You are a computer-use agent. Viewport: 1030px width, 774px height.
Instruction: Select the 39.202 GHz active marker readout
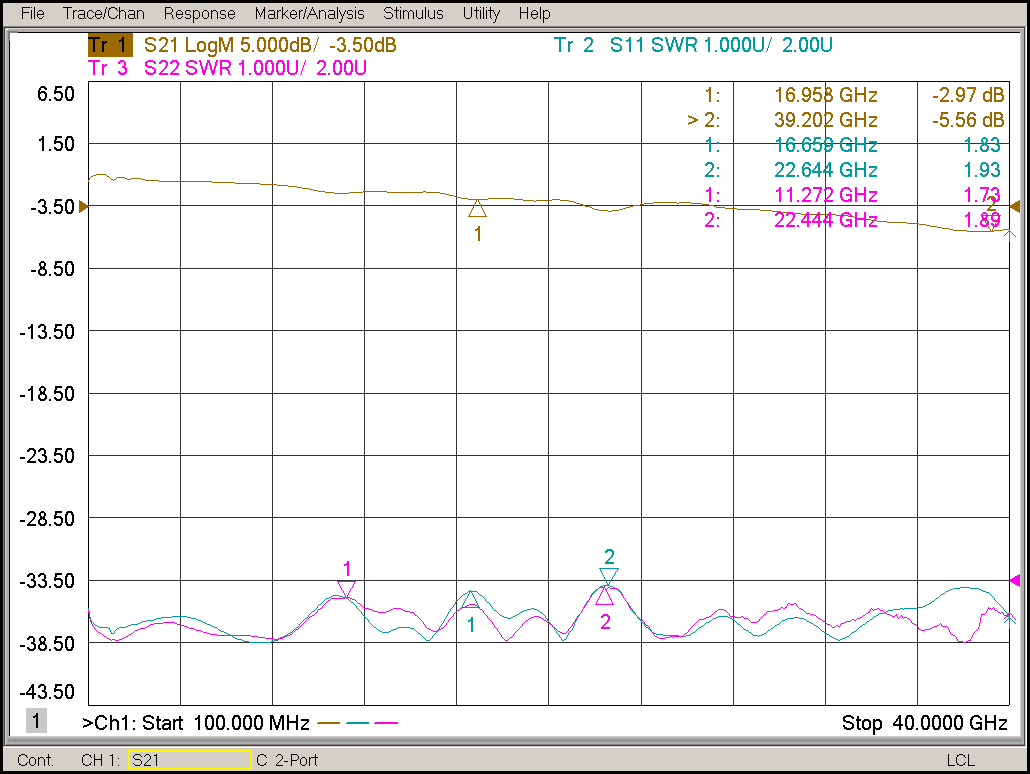825,120
